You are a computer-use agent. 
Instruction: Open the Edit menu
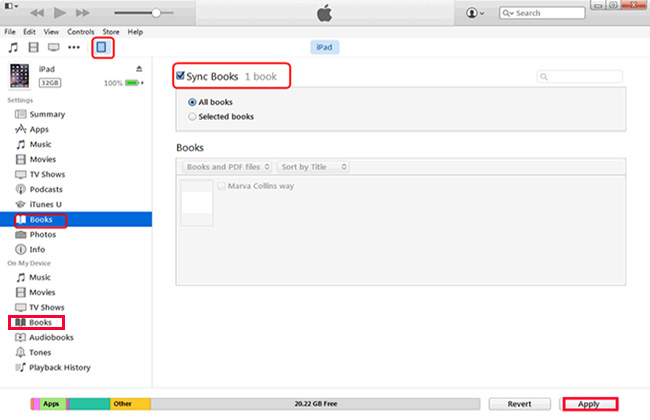29,32
